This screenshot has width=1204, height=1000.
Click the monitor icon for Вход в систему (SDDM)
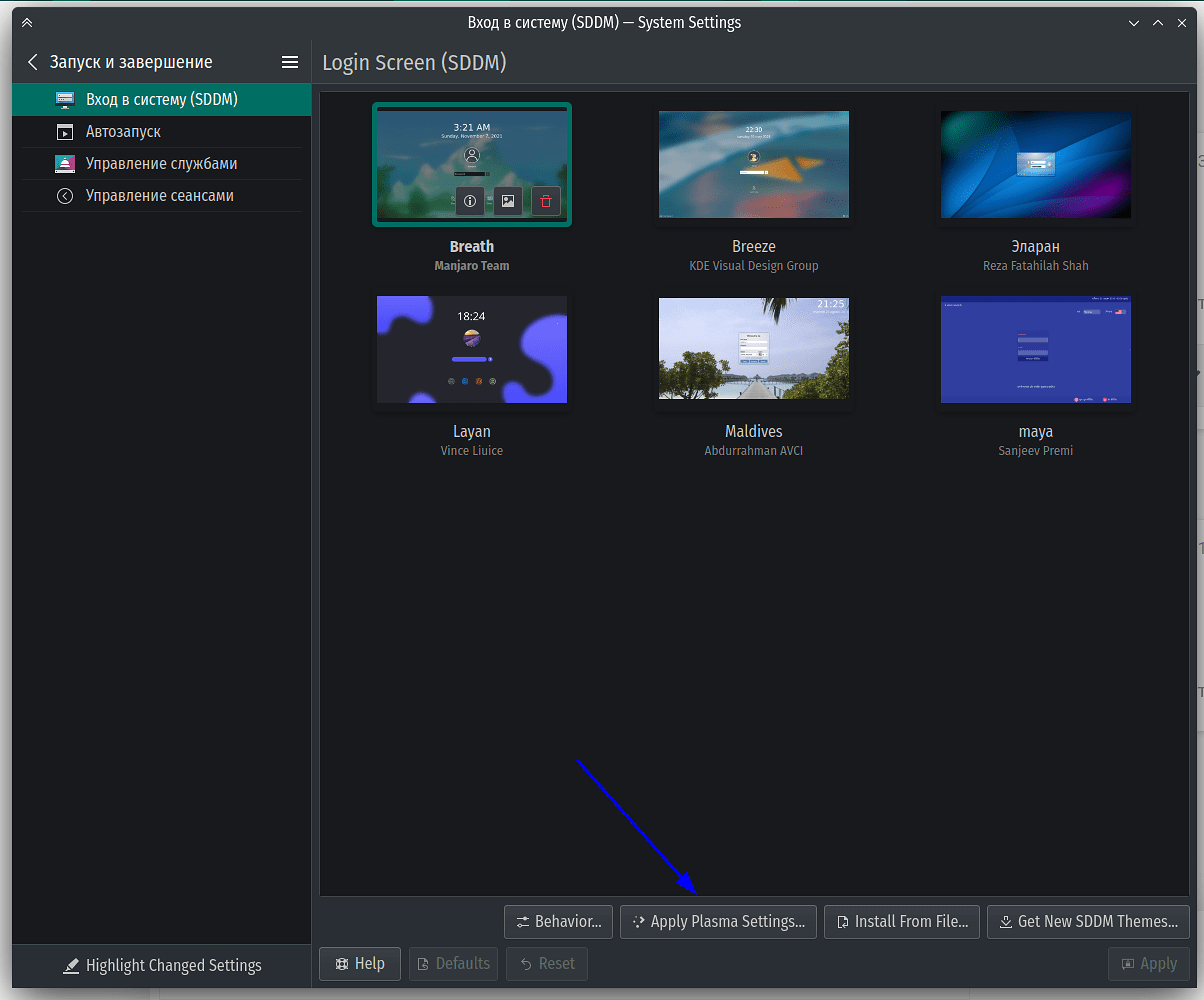[65, 99]
